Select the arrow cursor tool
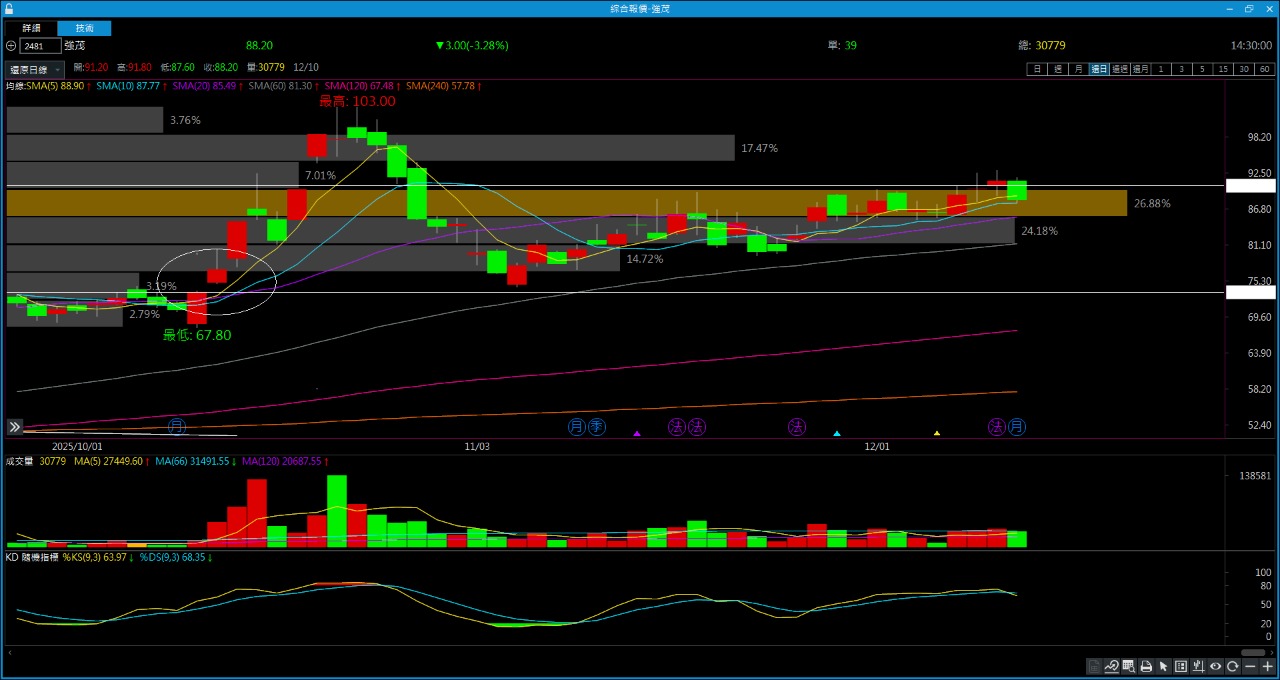The width and height of the screenshot is (1280, 680). [x=1163, y=667]
